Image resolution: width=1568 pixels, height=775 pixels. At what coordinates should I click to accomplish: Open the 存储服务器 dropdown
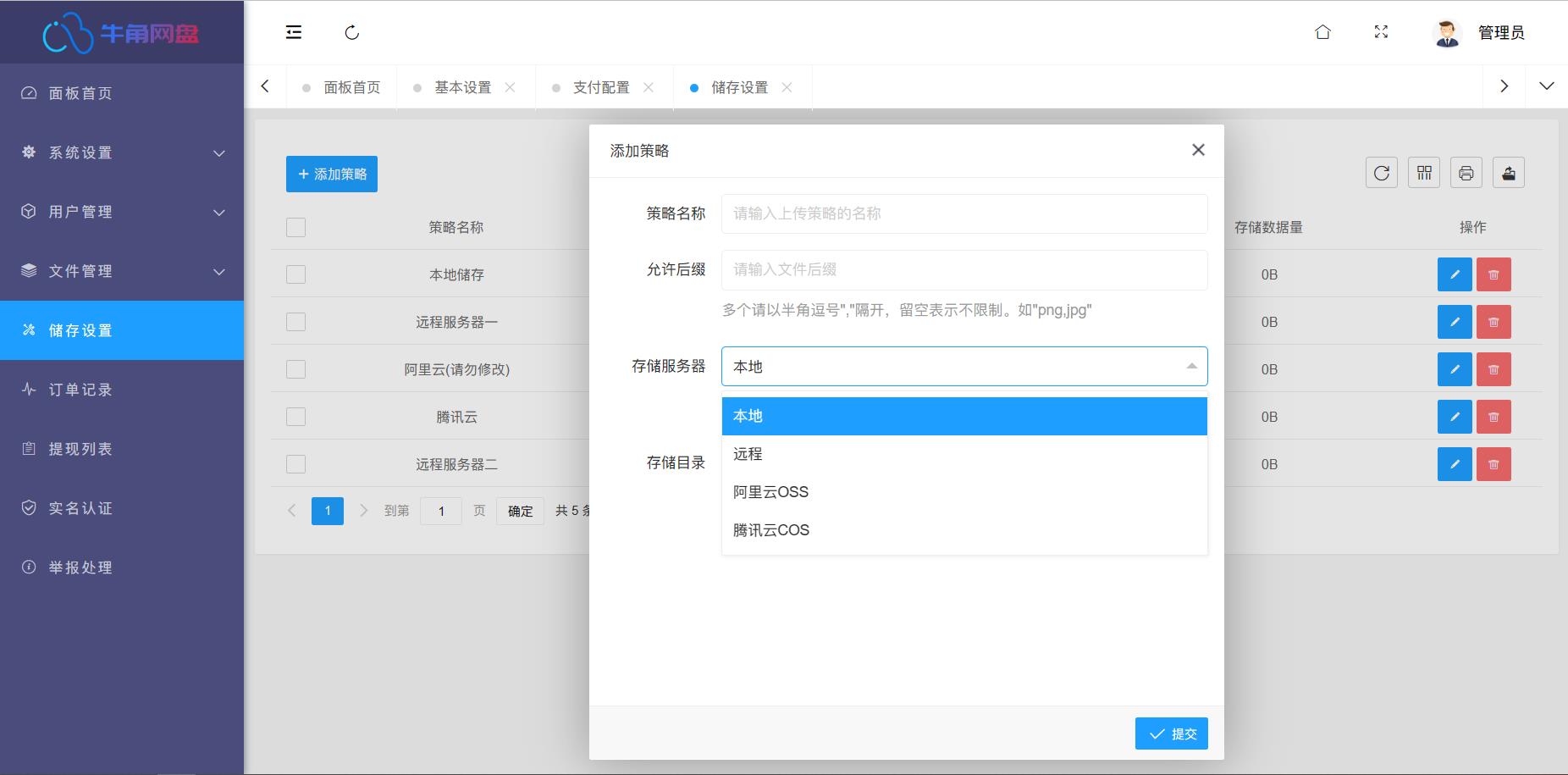964,366
